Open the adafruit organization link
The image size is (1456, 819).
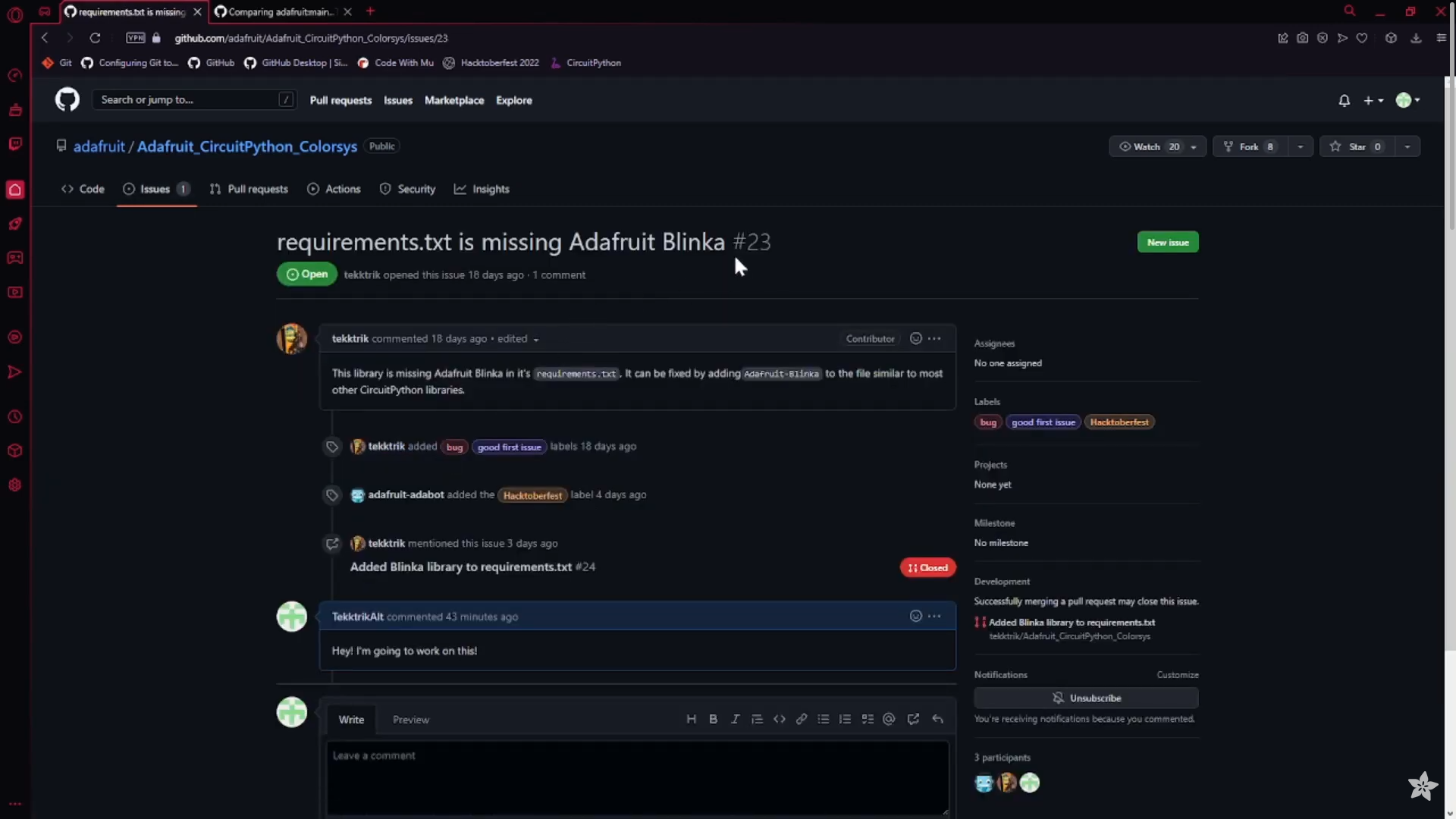click(x=99, y=146)
